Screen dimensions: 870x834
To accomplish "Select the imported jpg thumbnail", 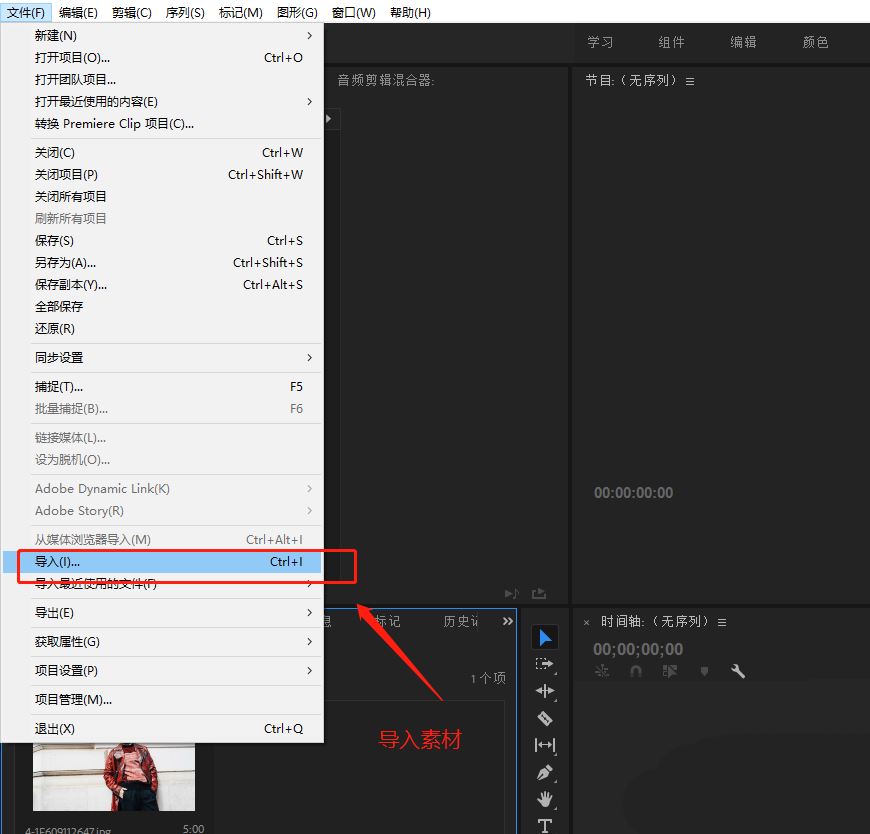I will click(x=114, y=777).
